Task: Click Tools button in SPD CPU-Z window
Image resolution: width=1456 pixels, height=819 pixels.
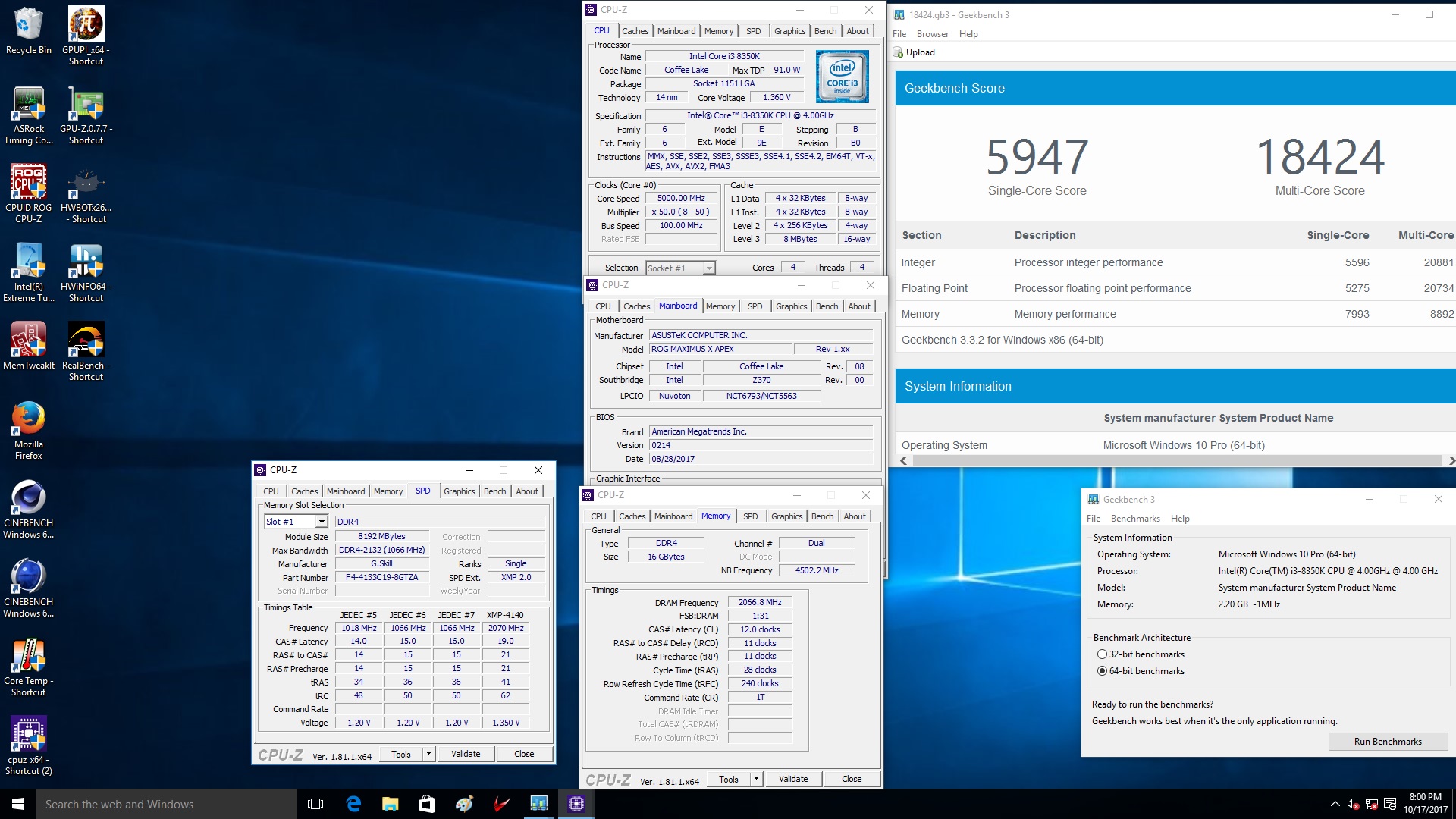Action: point(401,754)
